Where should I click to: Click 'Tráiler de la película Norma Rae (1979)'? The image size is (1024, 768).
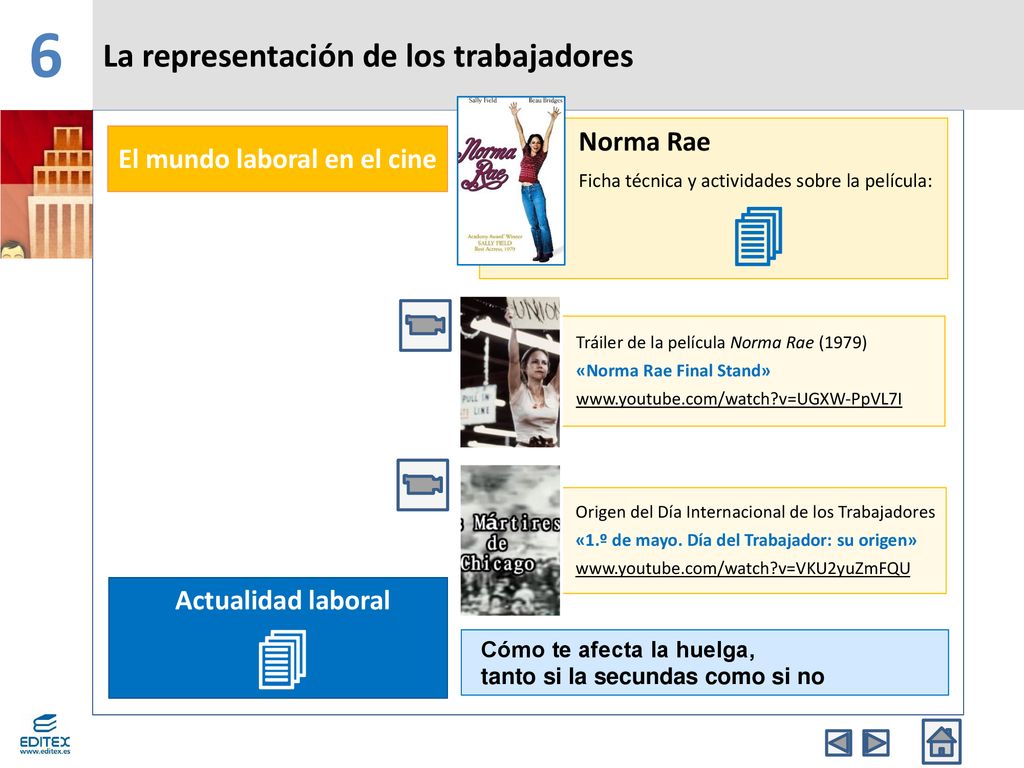(x=721, y=342)
